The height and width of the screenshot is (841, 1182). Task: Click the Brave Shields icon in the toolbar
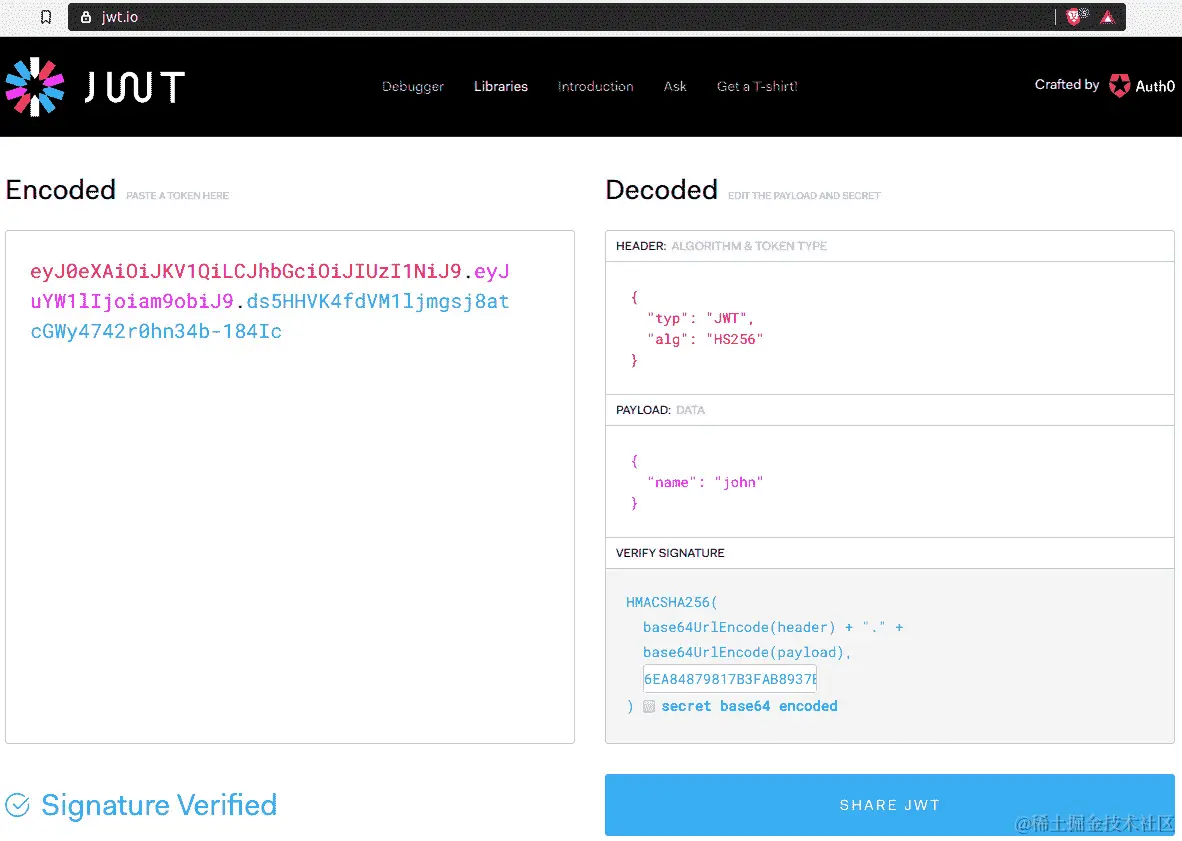pos(1075,16)
